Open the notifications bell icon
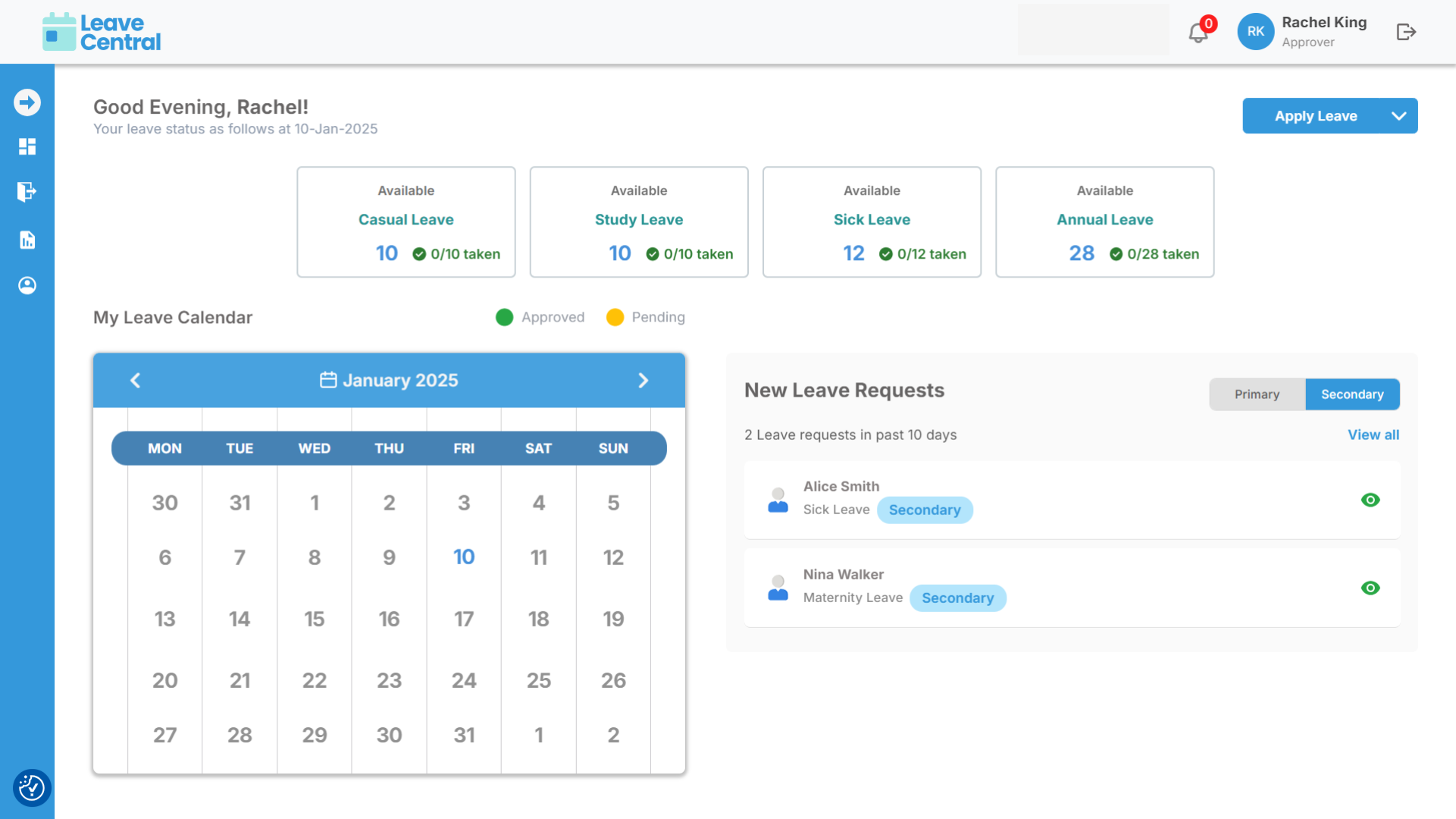 pyautogui.click(x=1198, y=33)
